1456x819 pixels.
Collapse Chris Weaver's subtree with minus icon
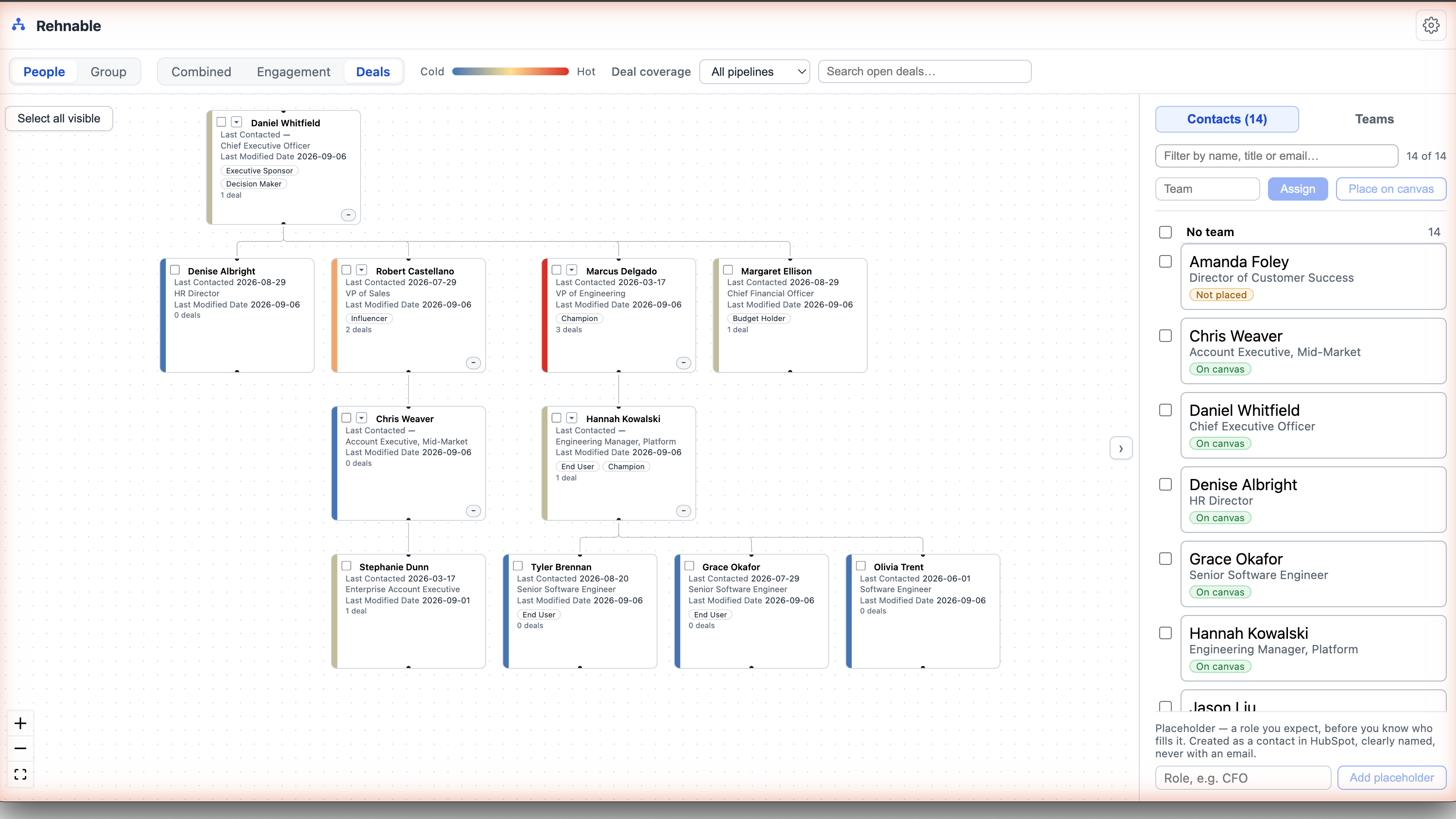(473, 511)
